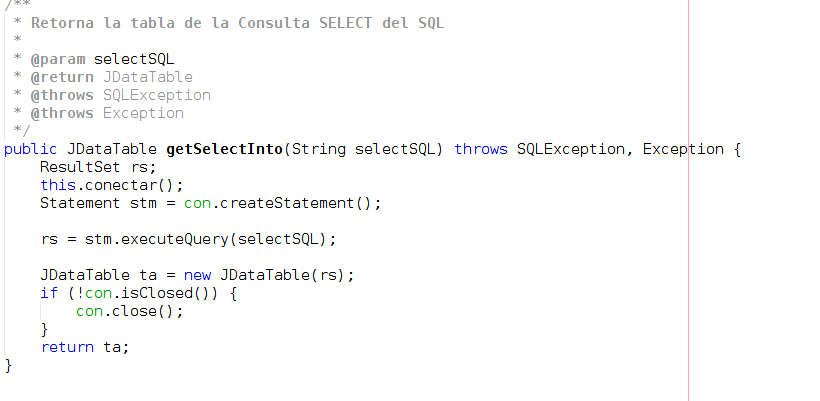The image size is (820, 401).
Task: Click the 'throws' keyword in the method signature
Action: click(x=481, y=149)
